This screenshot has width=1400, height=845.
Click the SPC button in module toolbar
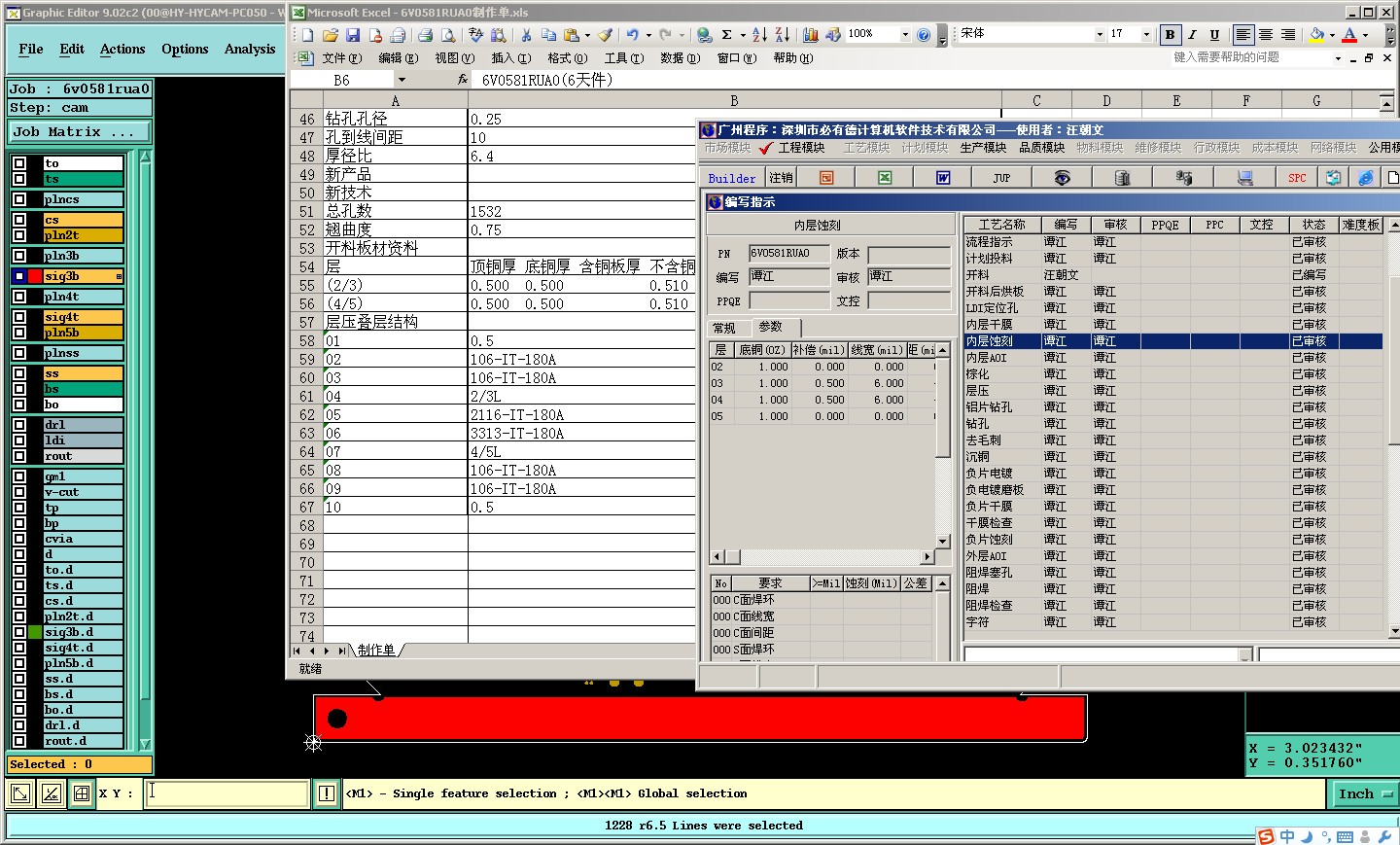[1297, 178]
